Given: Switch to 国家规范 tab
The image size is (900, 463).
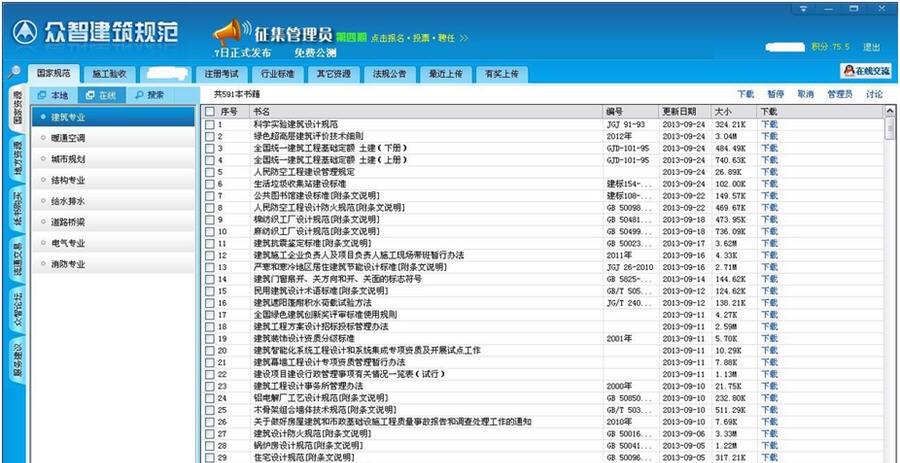Looking at the screenshot, I should click(53, 74).
